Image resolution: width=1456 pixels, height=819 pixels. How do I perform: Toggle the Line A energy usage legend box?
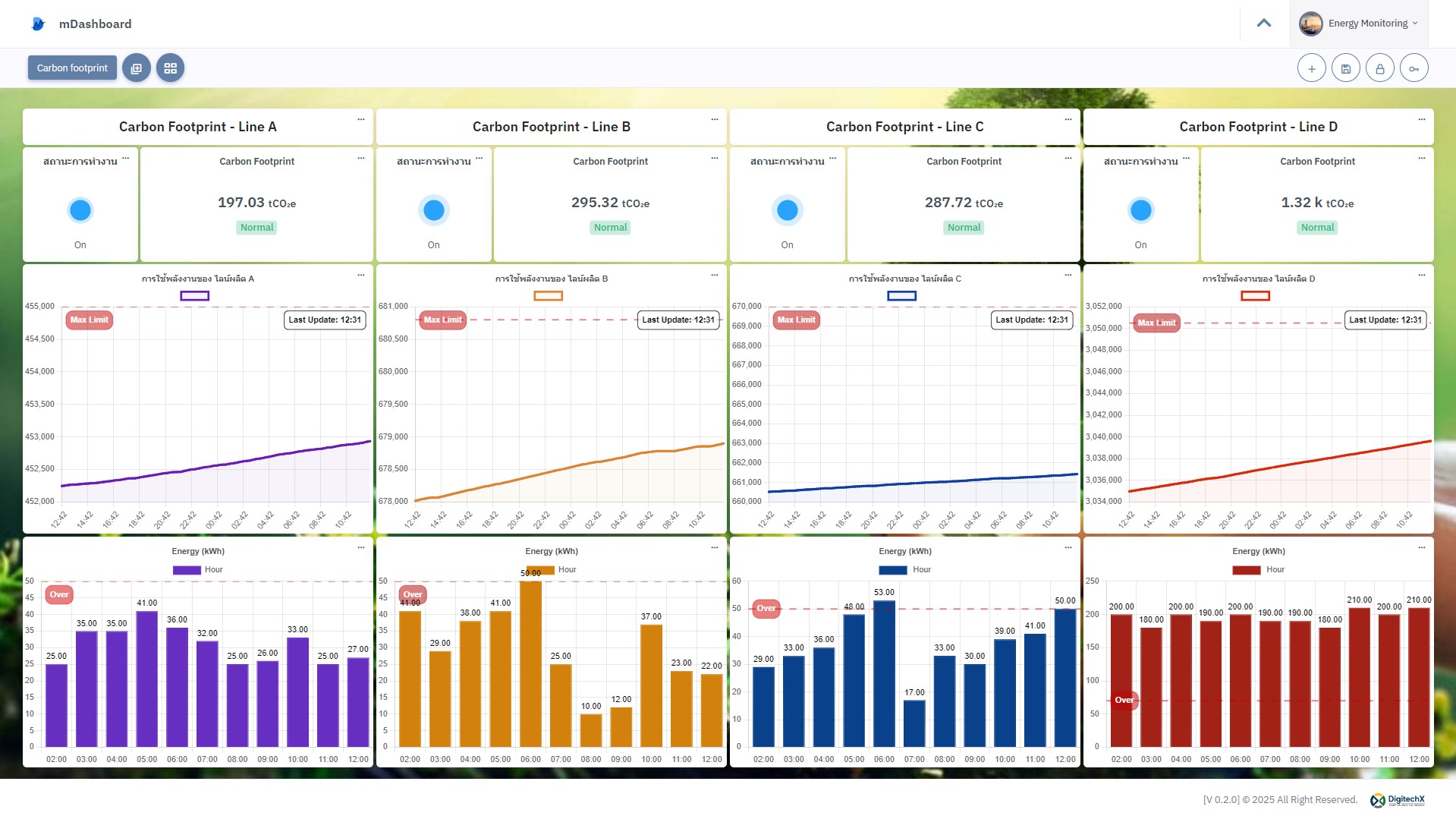[x=194, y=296]
